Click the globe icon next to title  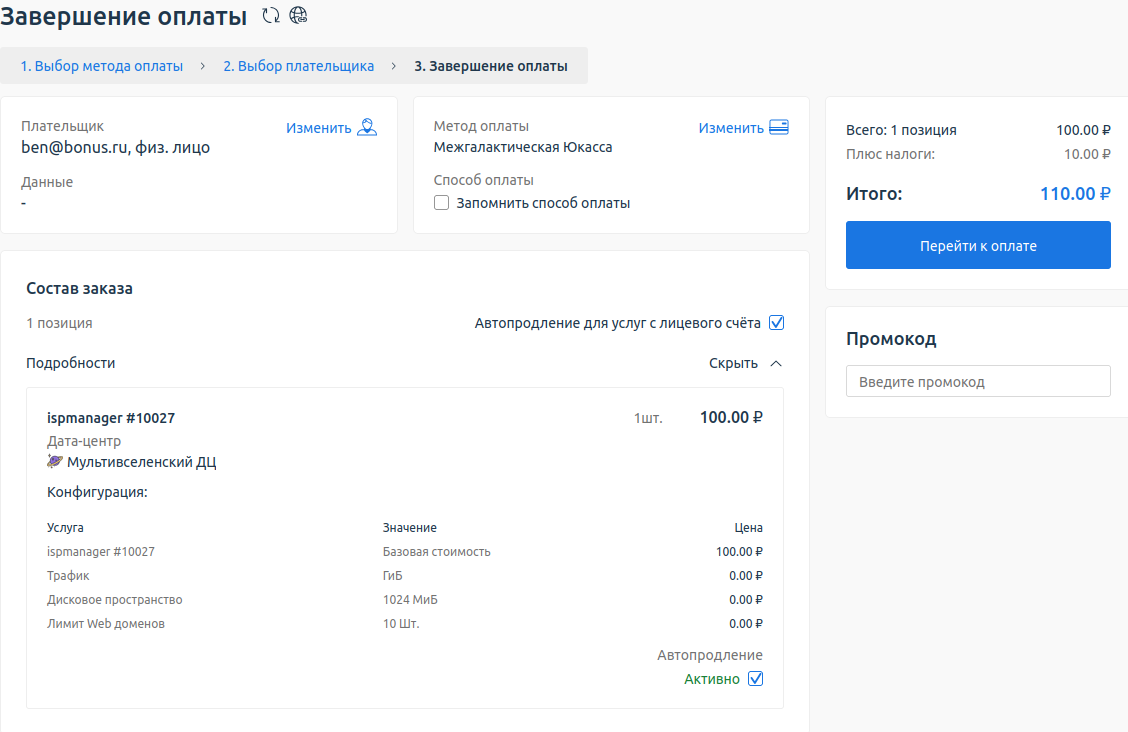tap(298, 16)
